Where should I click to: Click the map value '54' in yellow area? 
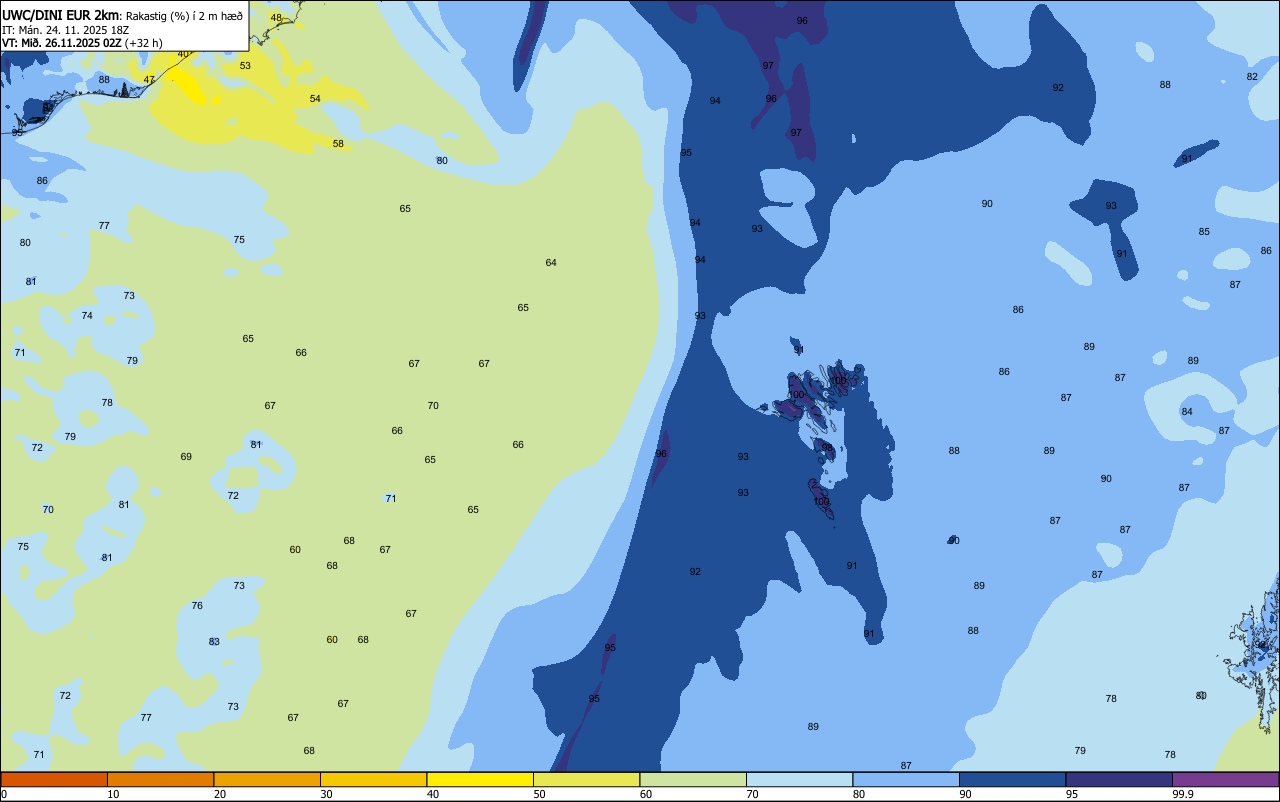click(x=315, y=98)
